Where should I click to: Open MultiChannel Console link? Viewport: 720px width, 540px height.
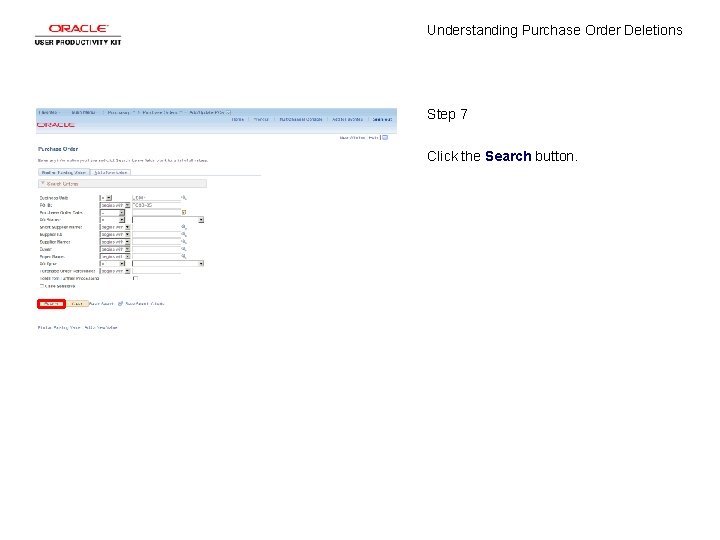301,119
